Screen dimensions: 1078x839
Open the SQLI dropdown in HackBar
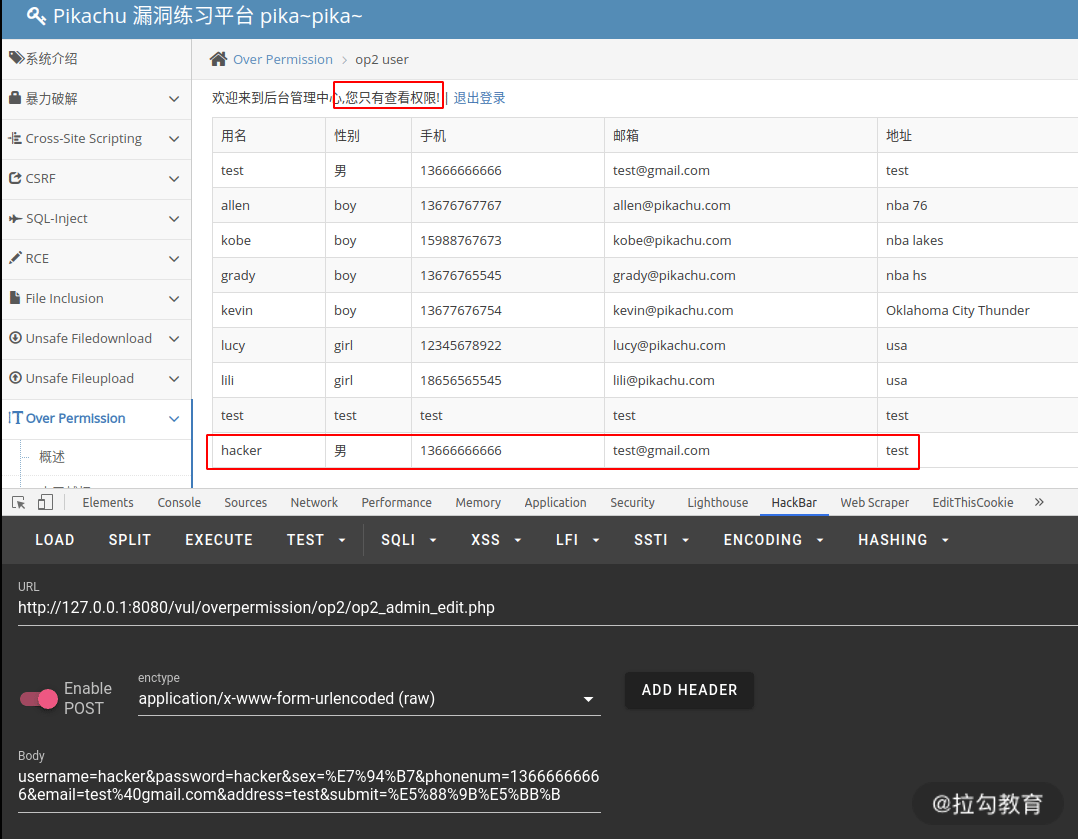click(x=408, y=540)
